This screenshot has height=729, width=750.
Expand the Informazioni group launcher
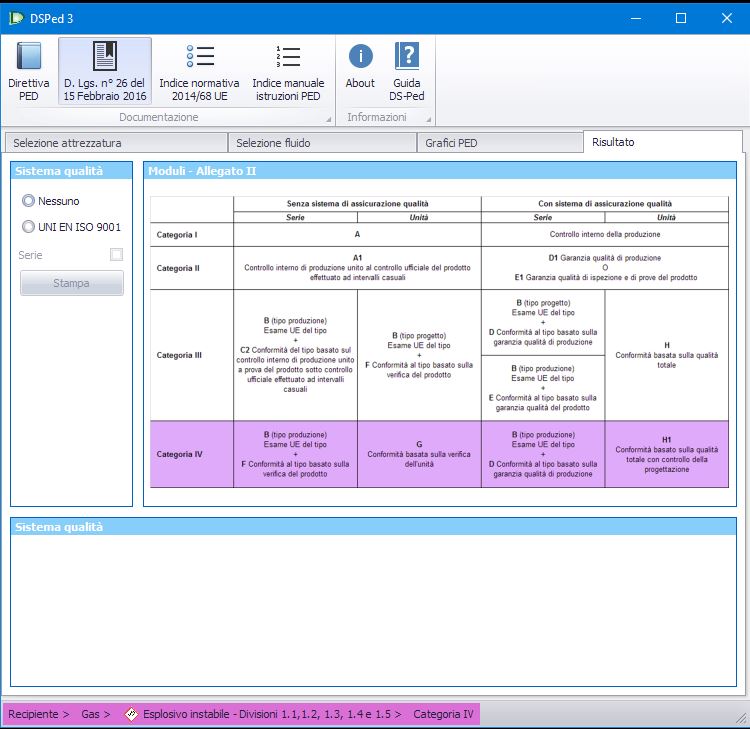[429, 119]
